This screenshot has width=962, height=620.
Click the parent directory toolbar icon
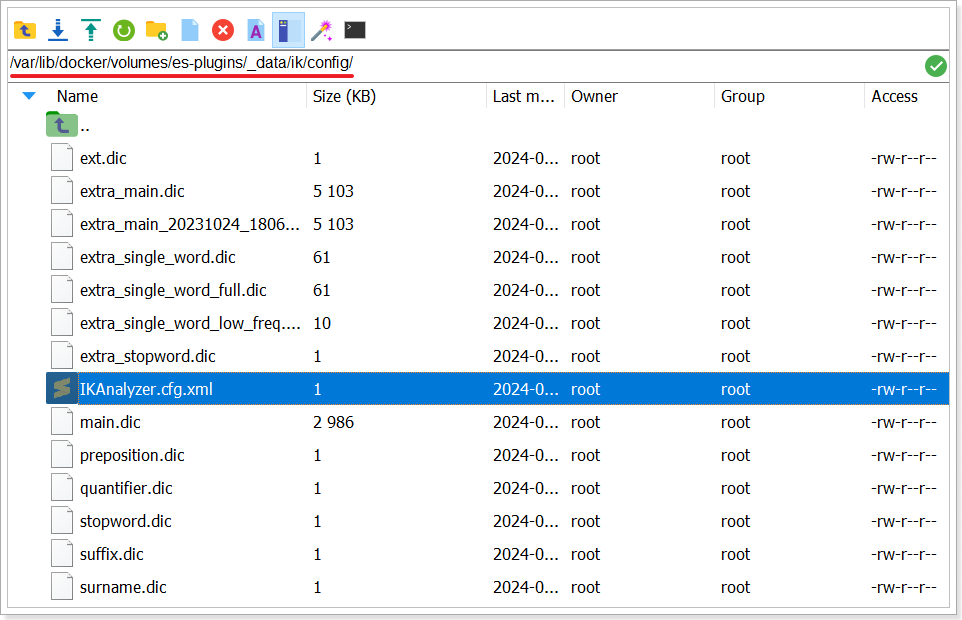(25, 30)
